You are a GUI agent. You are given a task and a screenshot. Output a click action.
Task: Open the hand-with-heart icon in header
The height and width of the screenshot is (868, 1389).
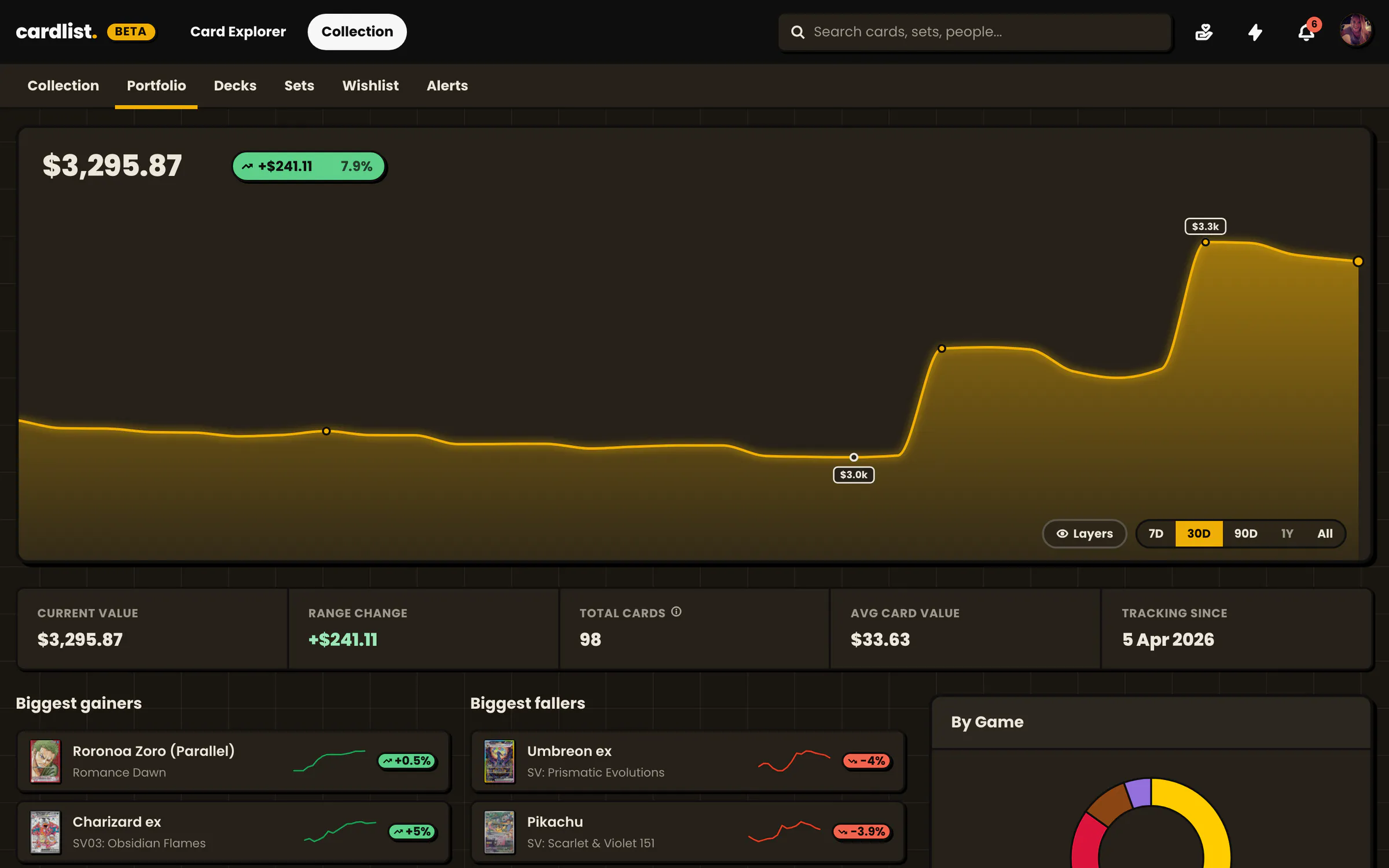click(x=1204, y=32)
